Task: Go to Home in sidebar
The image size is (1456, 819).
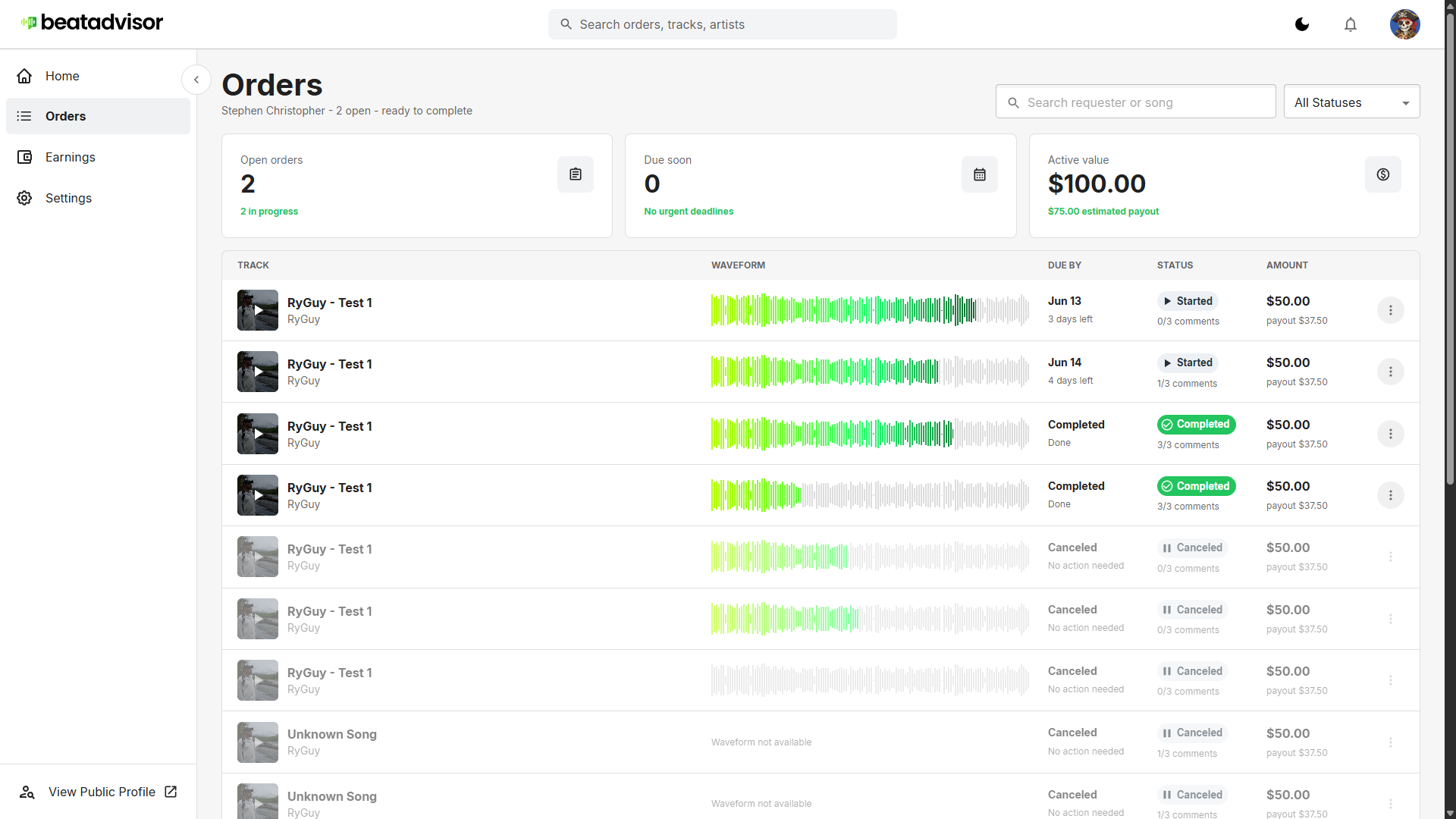Action: 98,76
